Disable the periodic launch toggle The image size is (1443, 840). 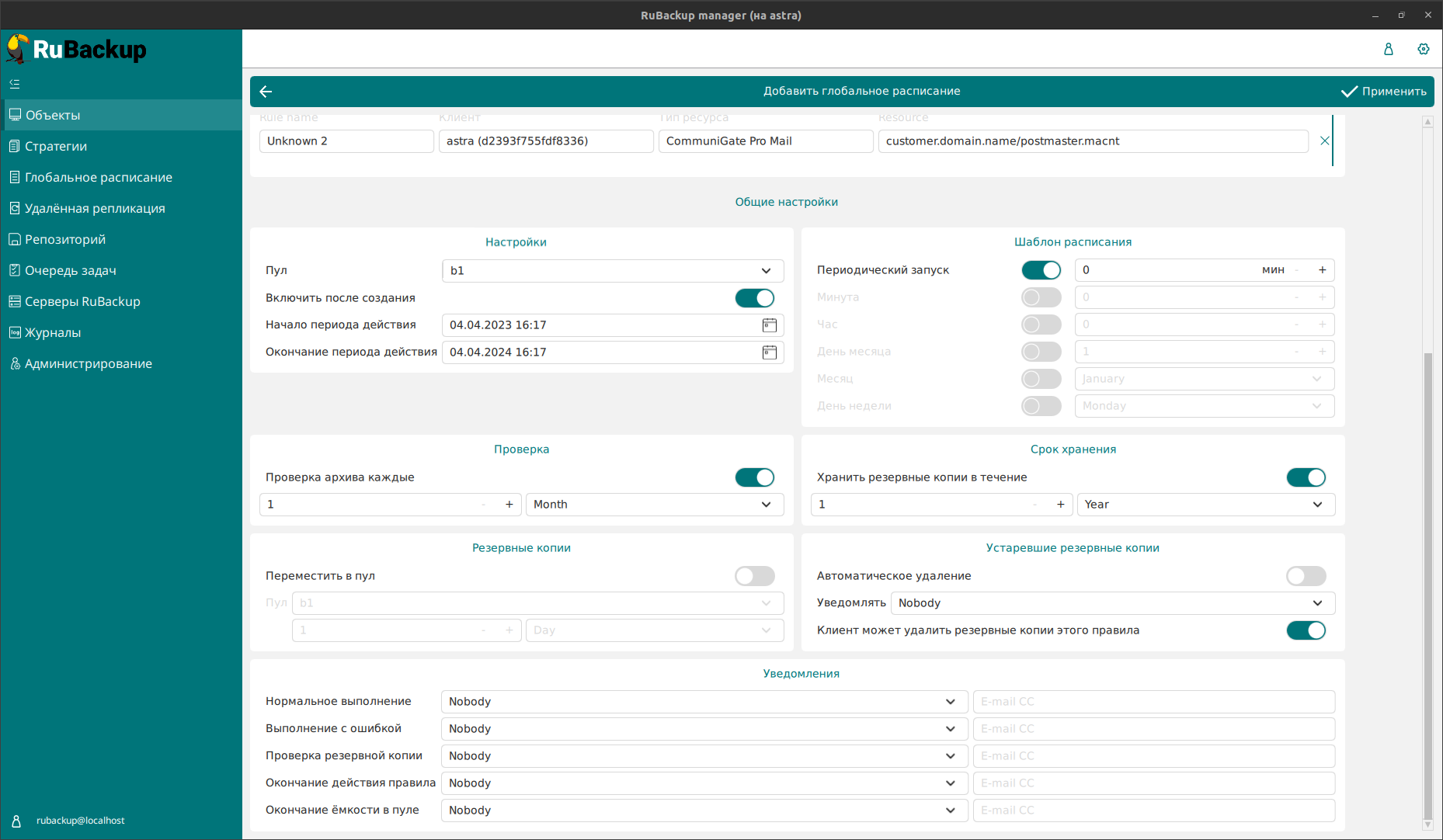click(x=1041, y=270)
